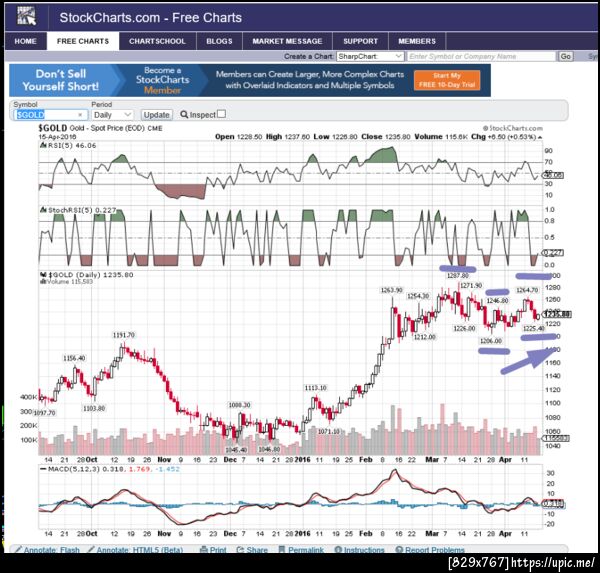This screenshot has width=600, height=573.
Task: Clear the symbol field with the x icon
Action: point(80,115)
